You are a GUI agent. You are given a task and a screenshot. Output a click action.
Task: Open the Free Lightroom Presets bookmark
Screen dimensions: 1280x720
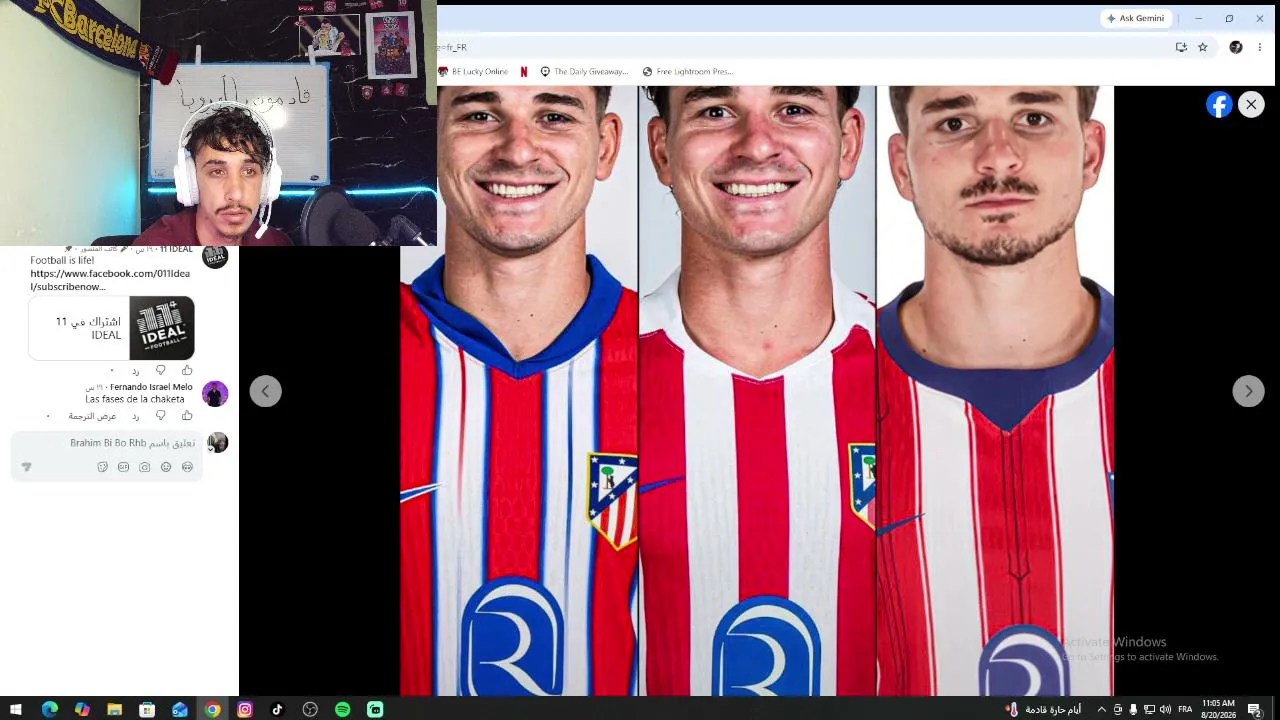(688, 72)
